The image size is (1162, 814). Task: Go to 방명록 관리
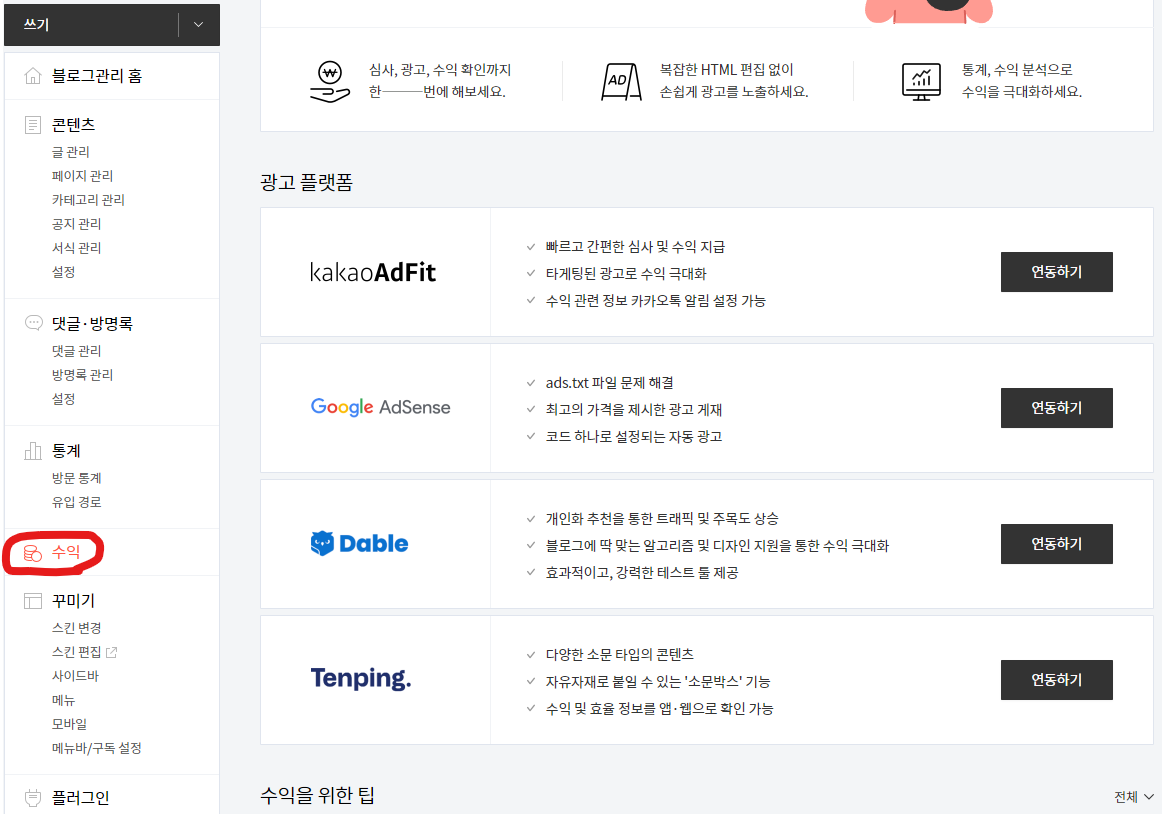(x=82, y=374)
